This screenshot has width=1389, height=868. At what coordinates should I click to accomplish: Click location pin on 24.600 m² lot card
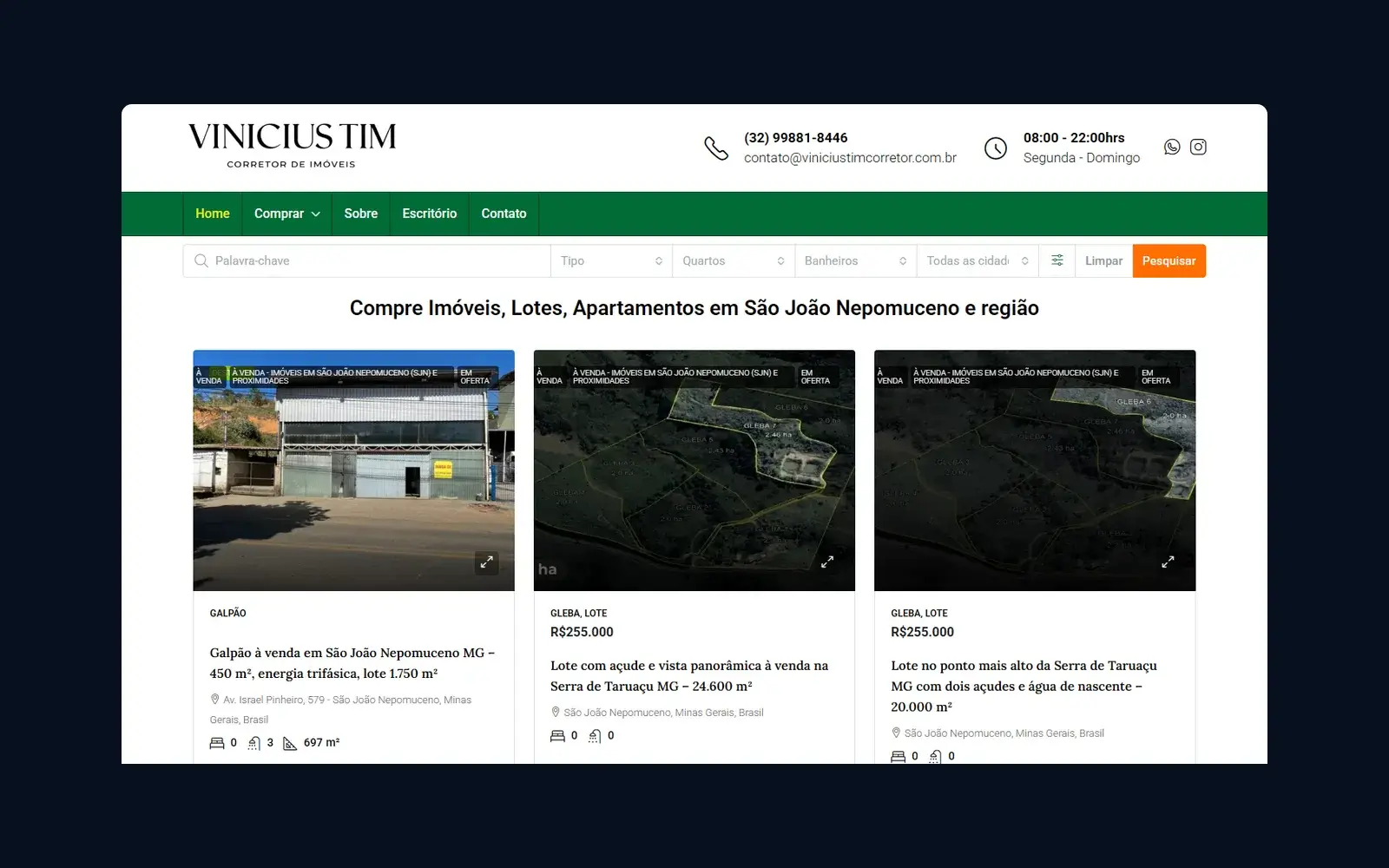click(x=556, y=712)
